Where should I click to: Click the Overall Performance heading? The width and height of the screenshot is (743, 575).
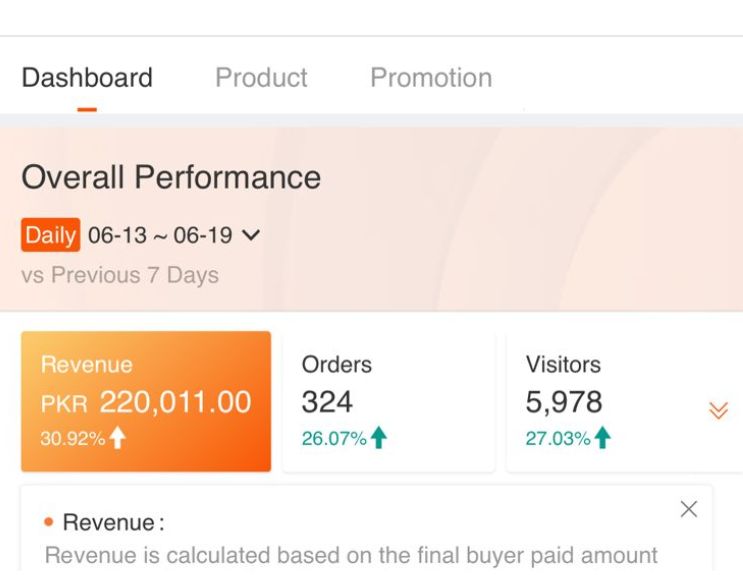(x=171, y=178)
